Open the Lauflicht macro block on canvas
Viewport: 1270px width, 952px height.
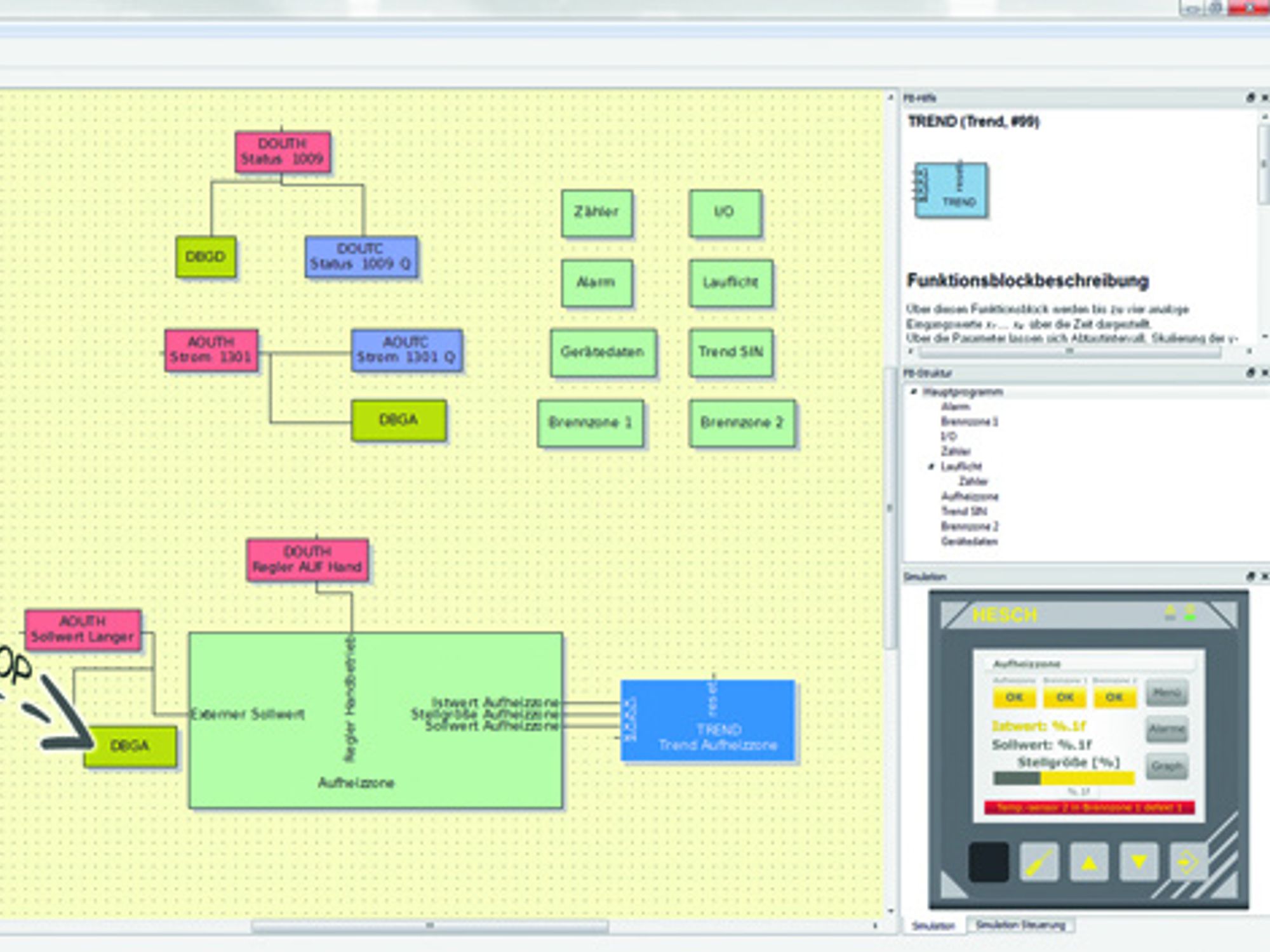[x=731, y=283]
